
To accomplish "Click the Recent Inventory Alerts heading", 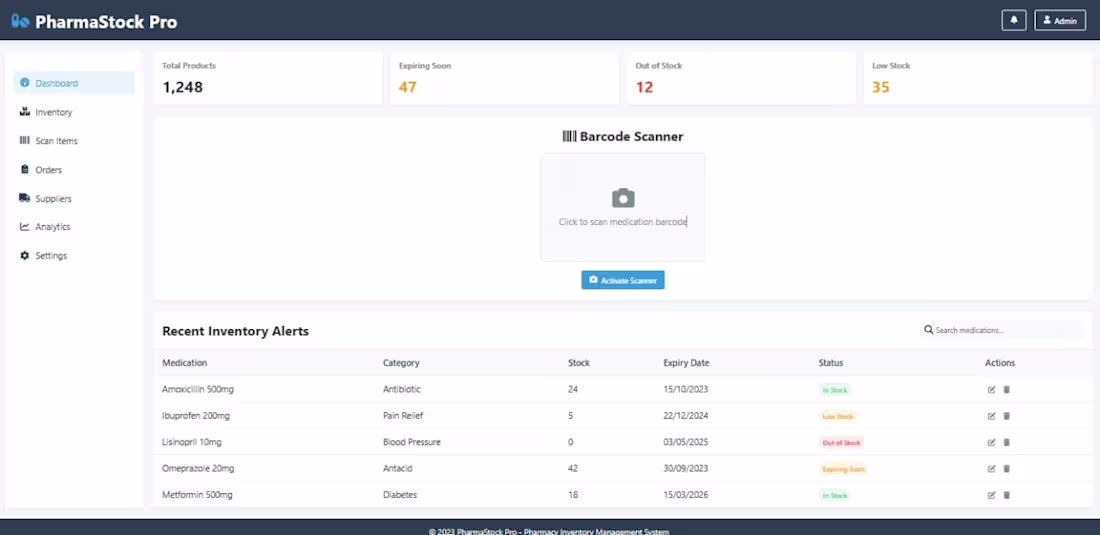I will tap(236, 331).
